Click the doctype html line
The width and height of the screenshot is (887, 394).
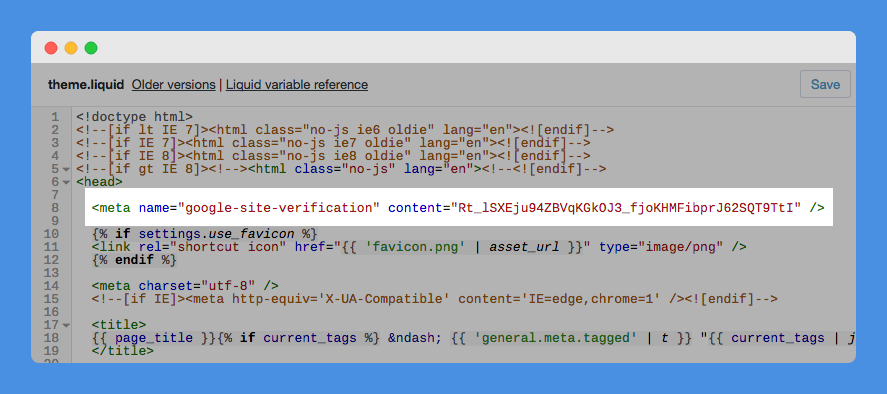pyautogui.click(x=135, y=117)
